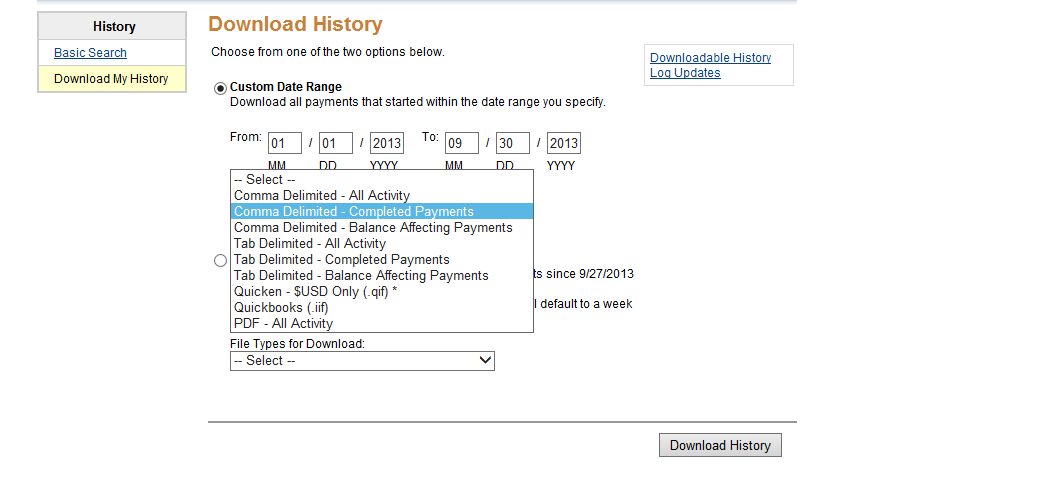
Task: Click the Download History button
Action: pos(720,446)
